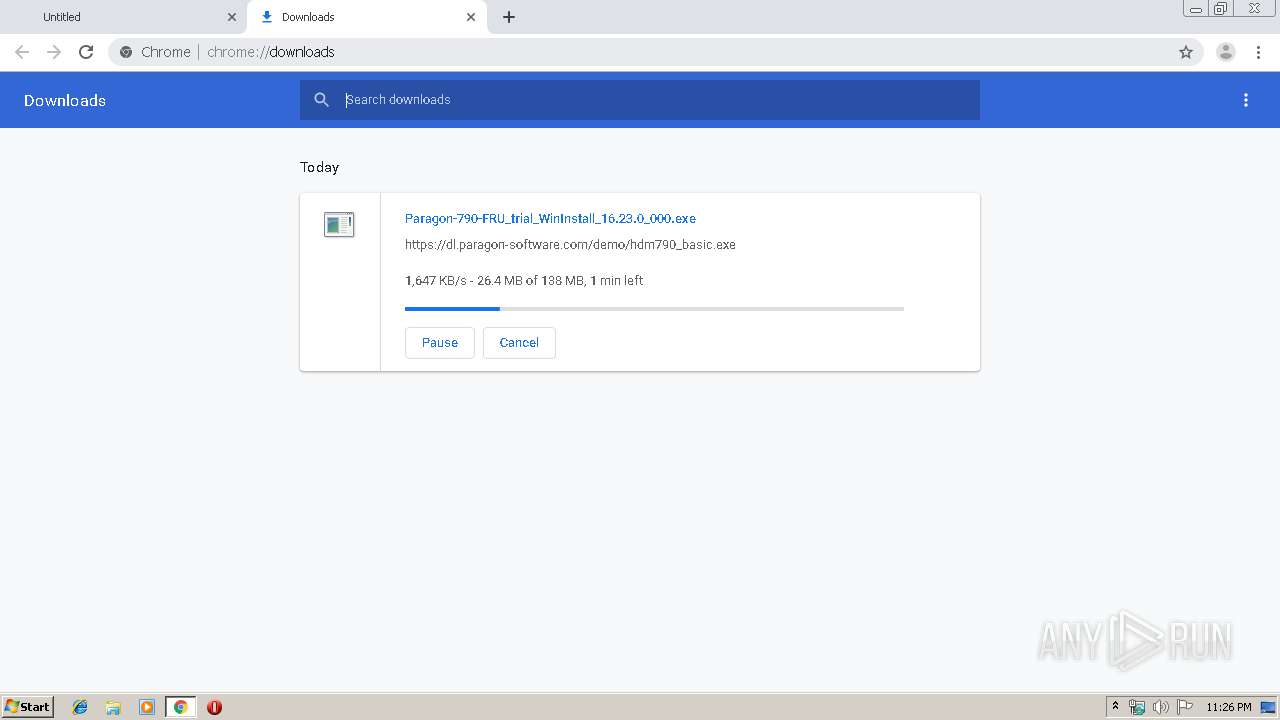Close the Untitled tab

point(232,17)
